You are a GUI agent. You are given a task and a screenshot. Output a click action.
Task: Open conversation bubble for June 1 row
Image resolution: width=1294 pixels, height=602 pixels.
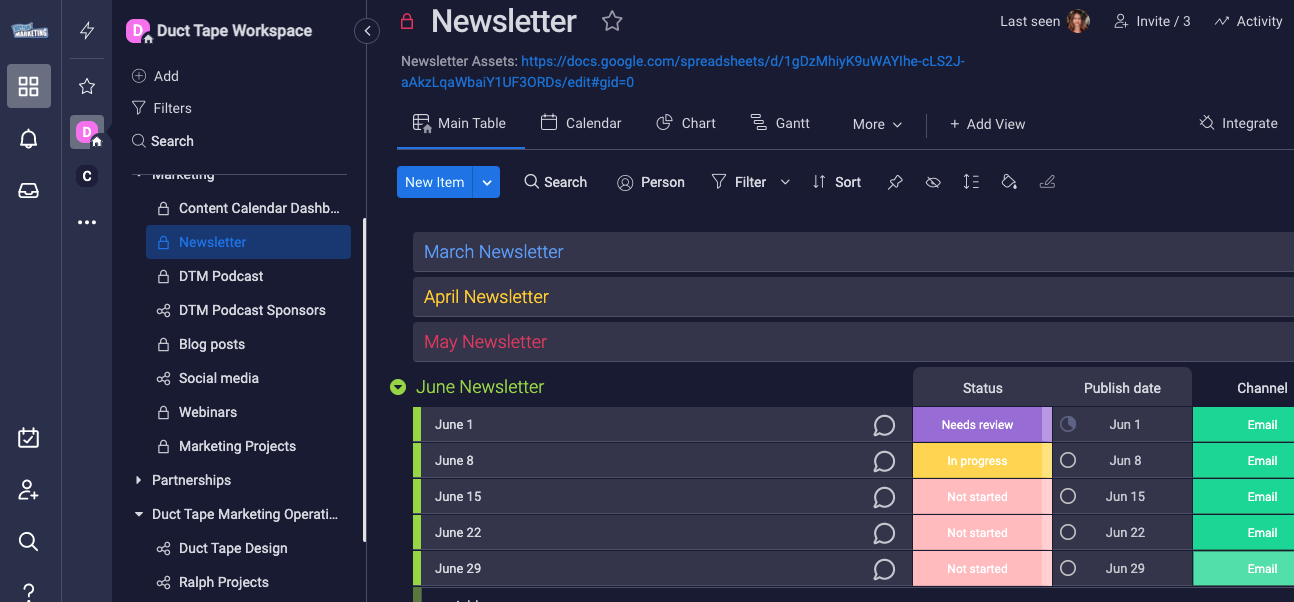884,425
